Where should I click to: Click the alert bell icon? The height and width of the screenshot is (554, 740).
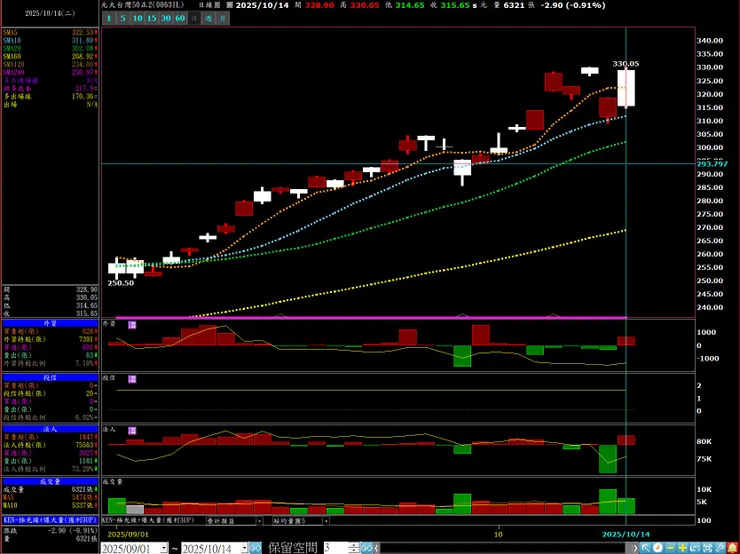click(733, 548)
